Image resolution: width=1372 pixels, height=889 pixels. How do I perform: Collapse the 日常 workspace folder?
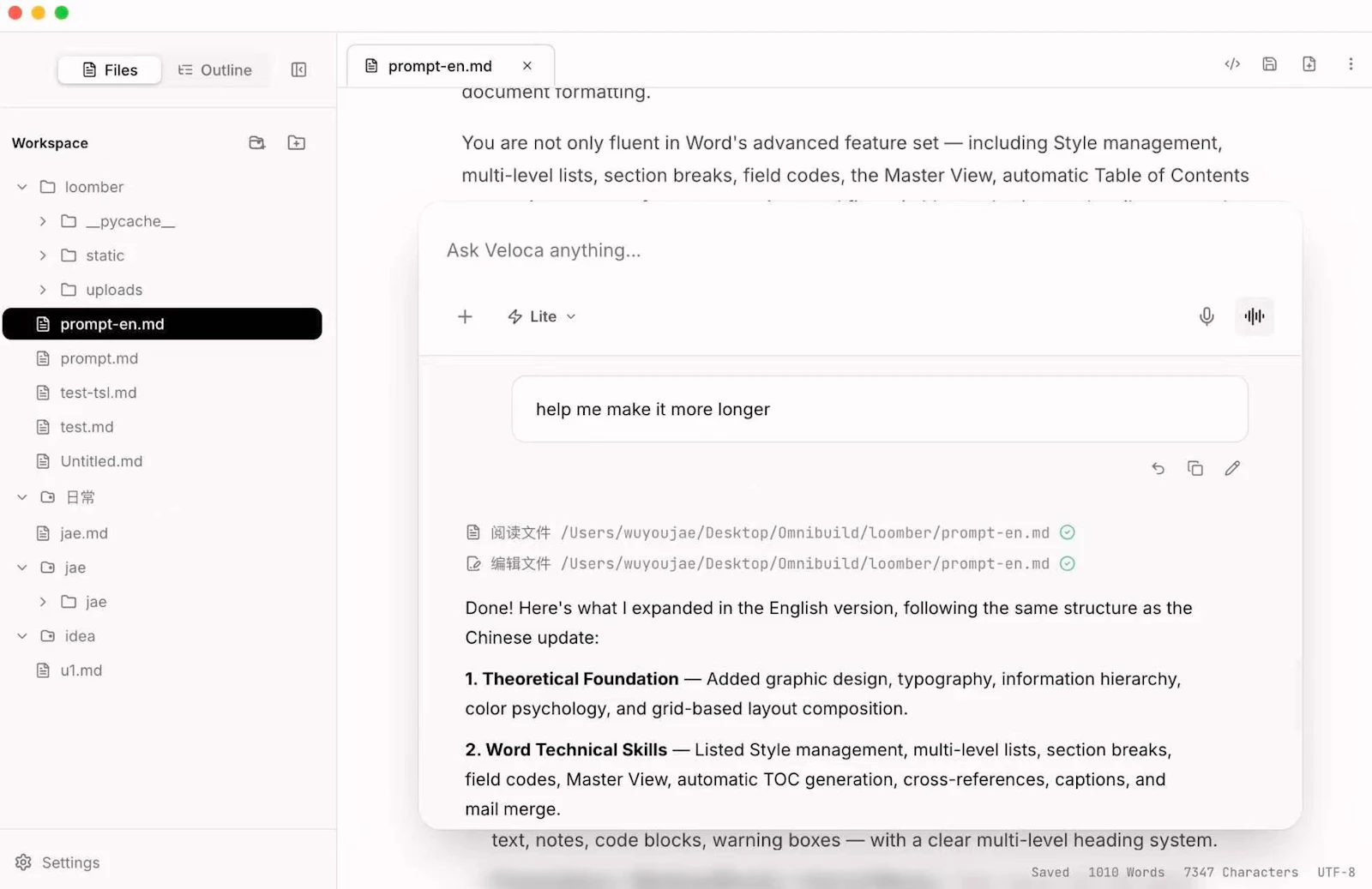coord(22,497)
